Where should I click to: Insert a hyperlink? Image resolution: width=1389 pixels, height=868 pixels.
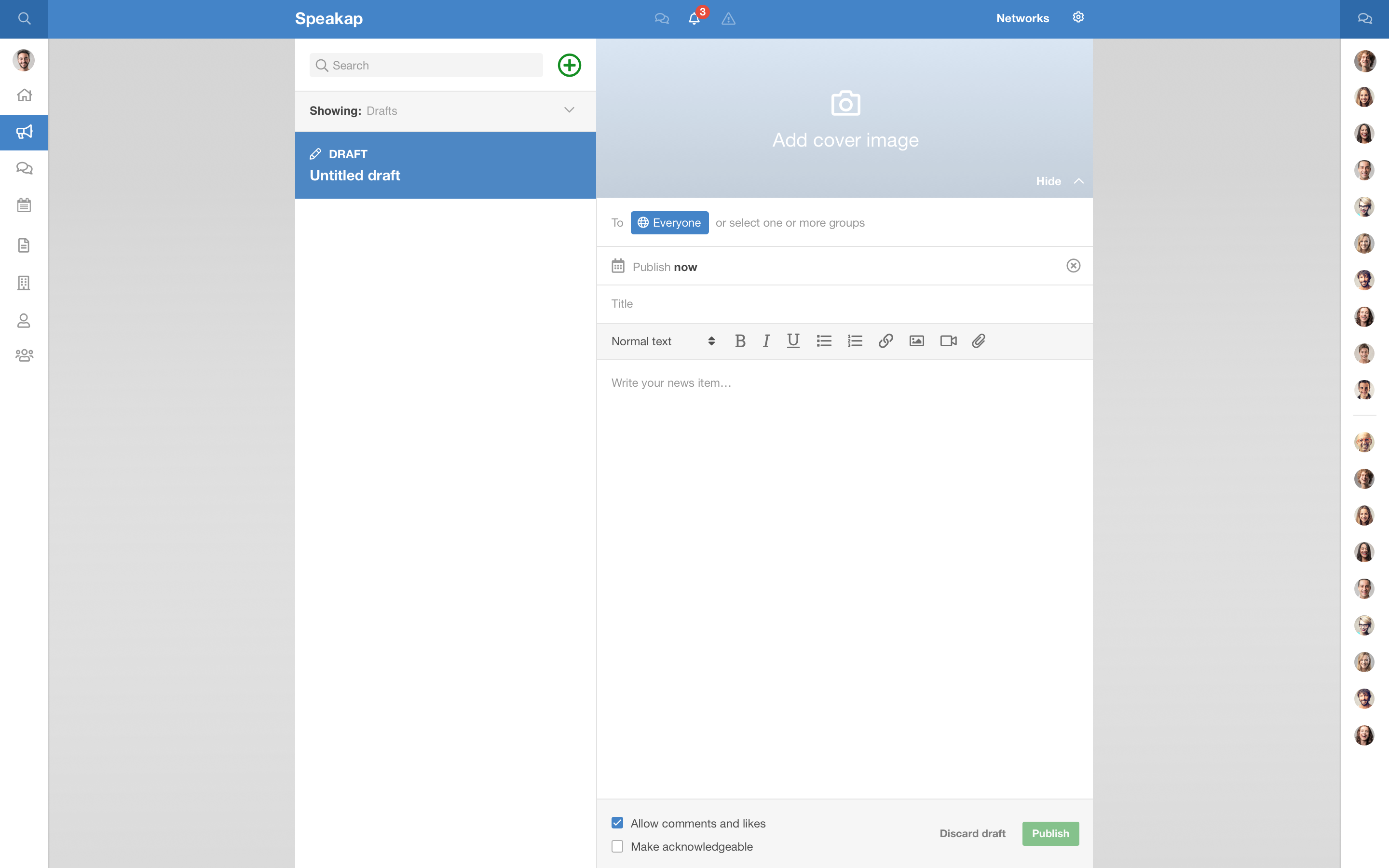click(x=885, y=341)
